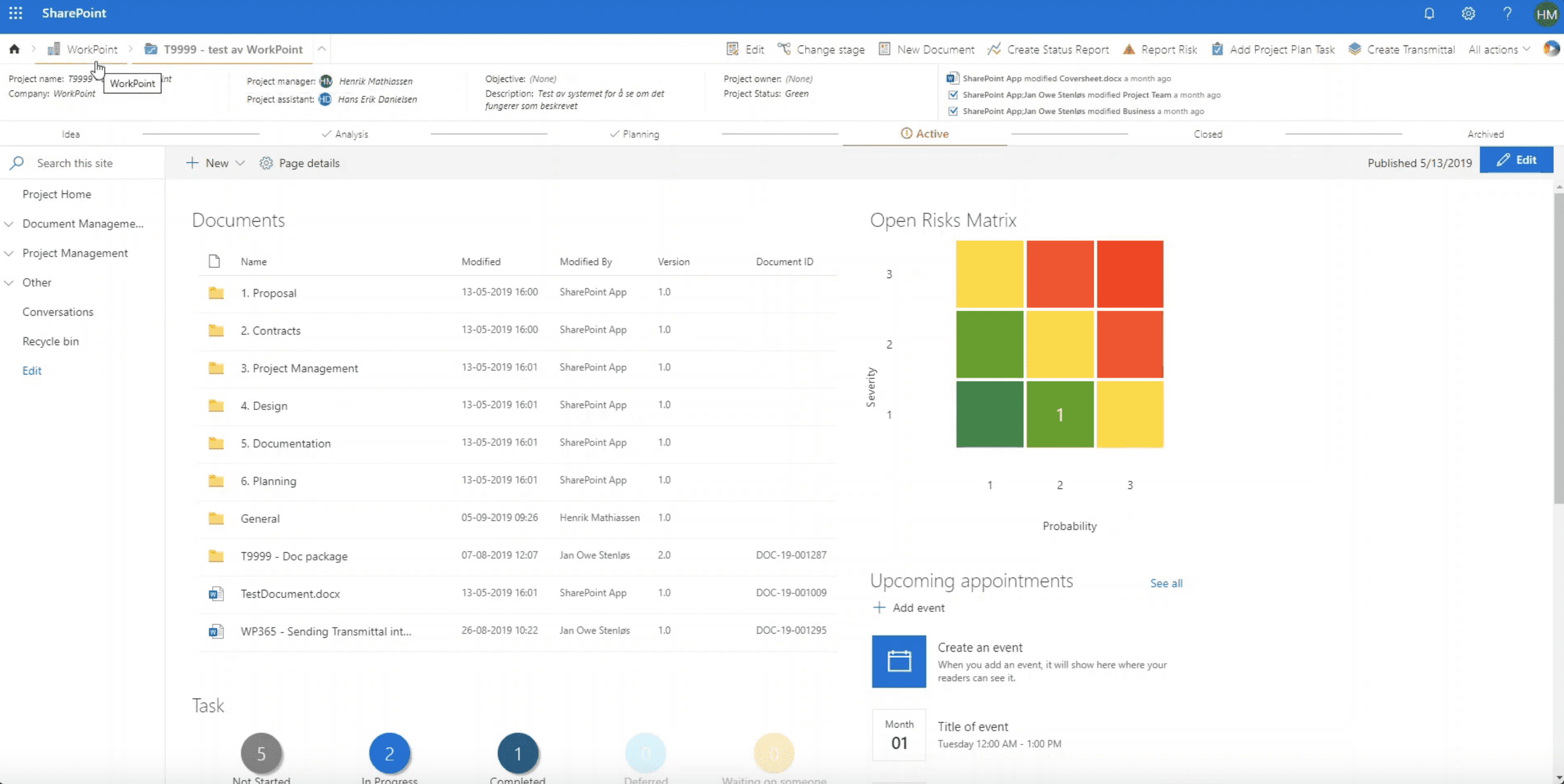Select the Analysis stage
1564x784 pixels.
tap(345, 134)
